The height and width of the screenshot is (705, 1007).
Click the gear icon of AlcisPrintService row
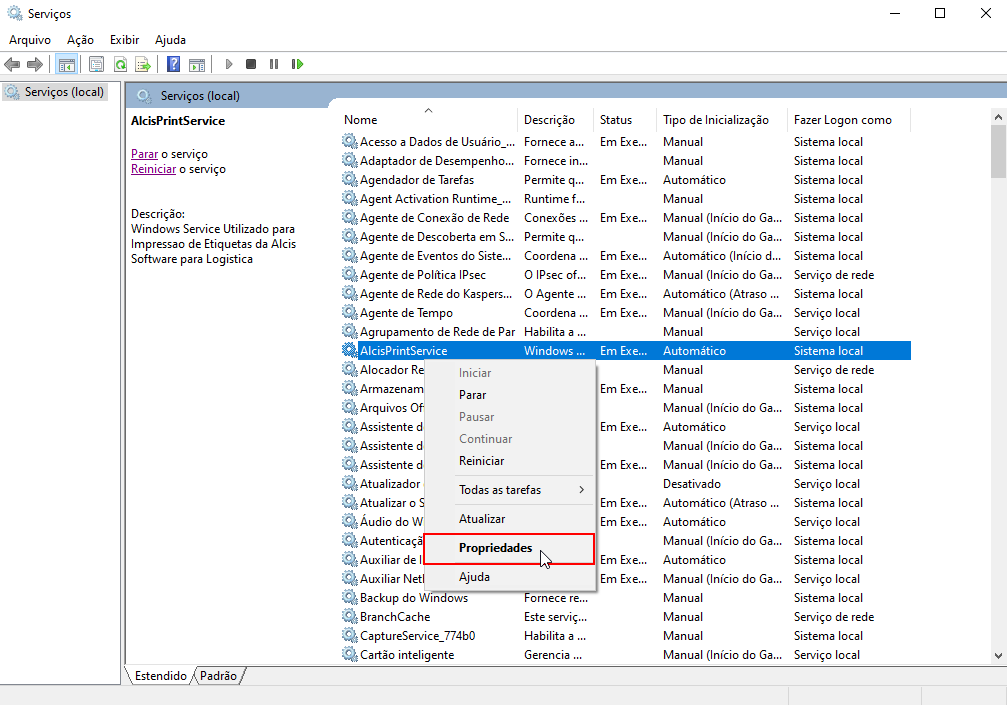click(x=349, y=351)
